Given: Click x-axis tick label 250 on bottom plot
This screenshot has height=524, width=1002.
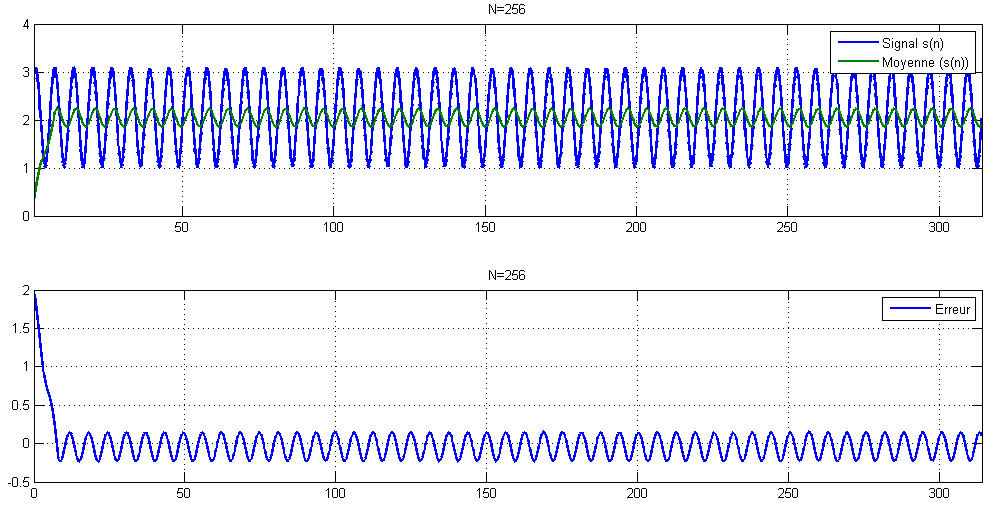Looking at the screenshot, I should [787, 495].
